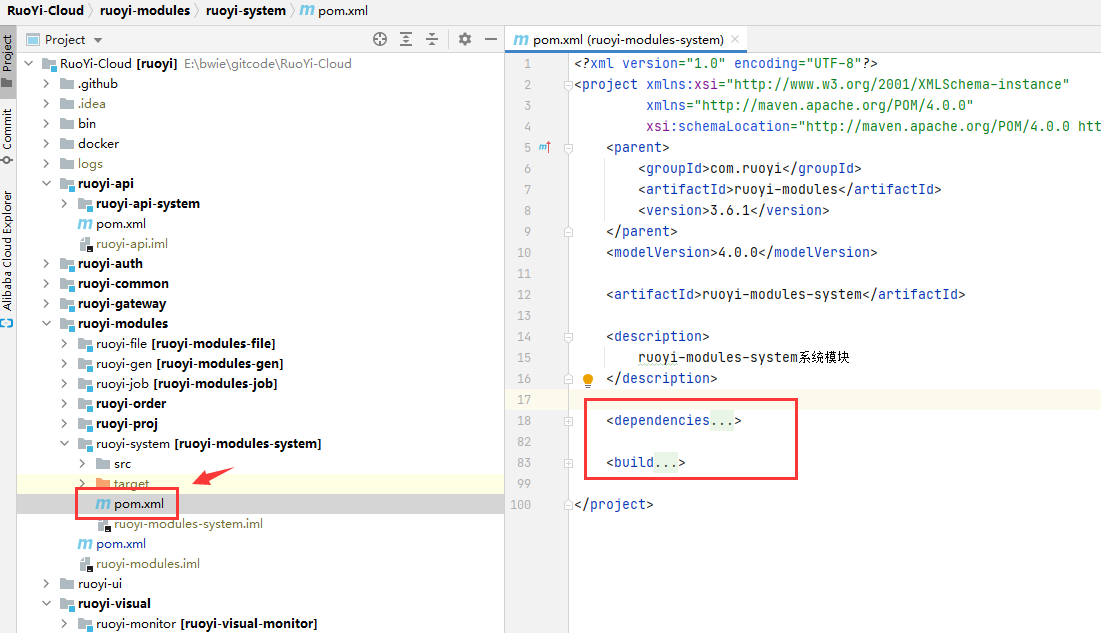Image resolution: width=1101 pixels, height=633 pixels.
Task: Expand the folded dependencies block
Action: click(x=568, y=421)
